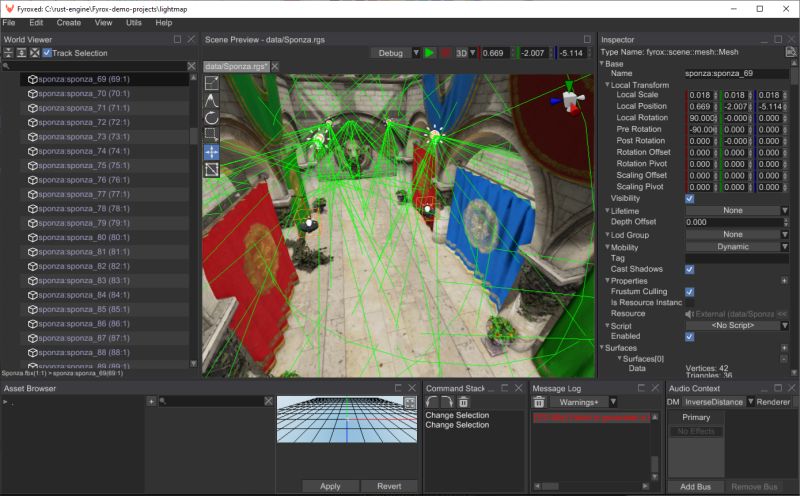Clear the World Viewer search filter
800x496 pixels.
click(191, 66)
